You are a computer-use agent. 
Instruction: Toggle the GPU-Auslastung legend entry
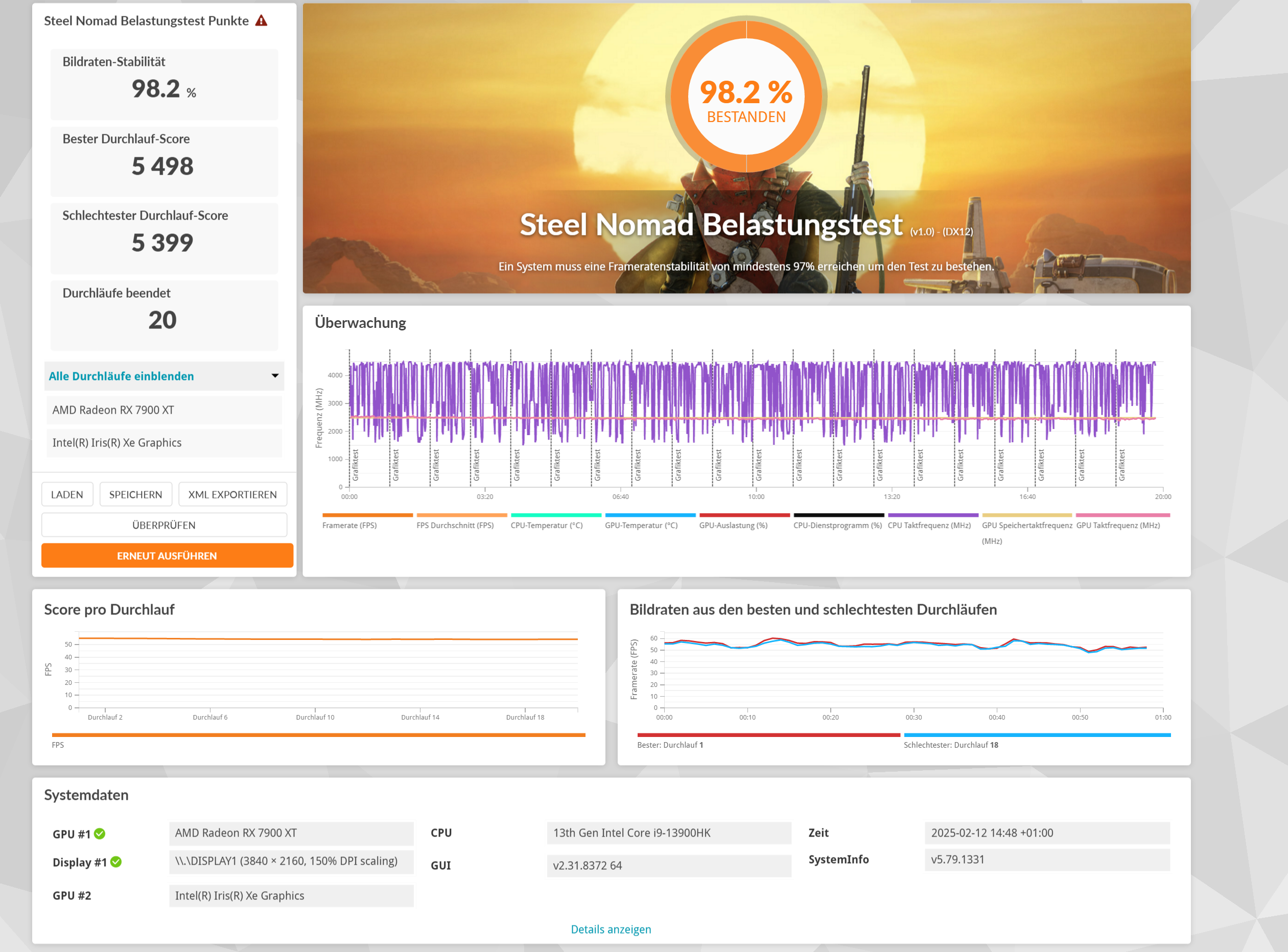pyautogui.click(x=744, y=521)
